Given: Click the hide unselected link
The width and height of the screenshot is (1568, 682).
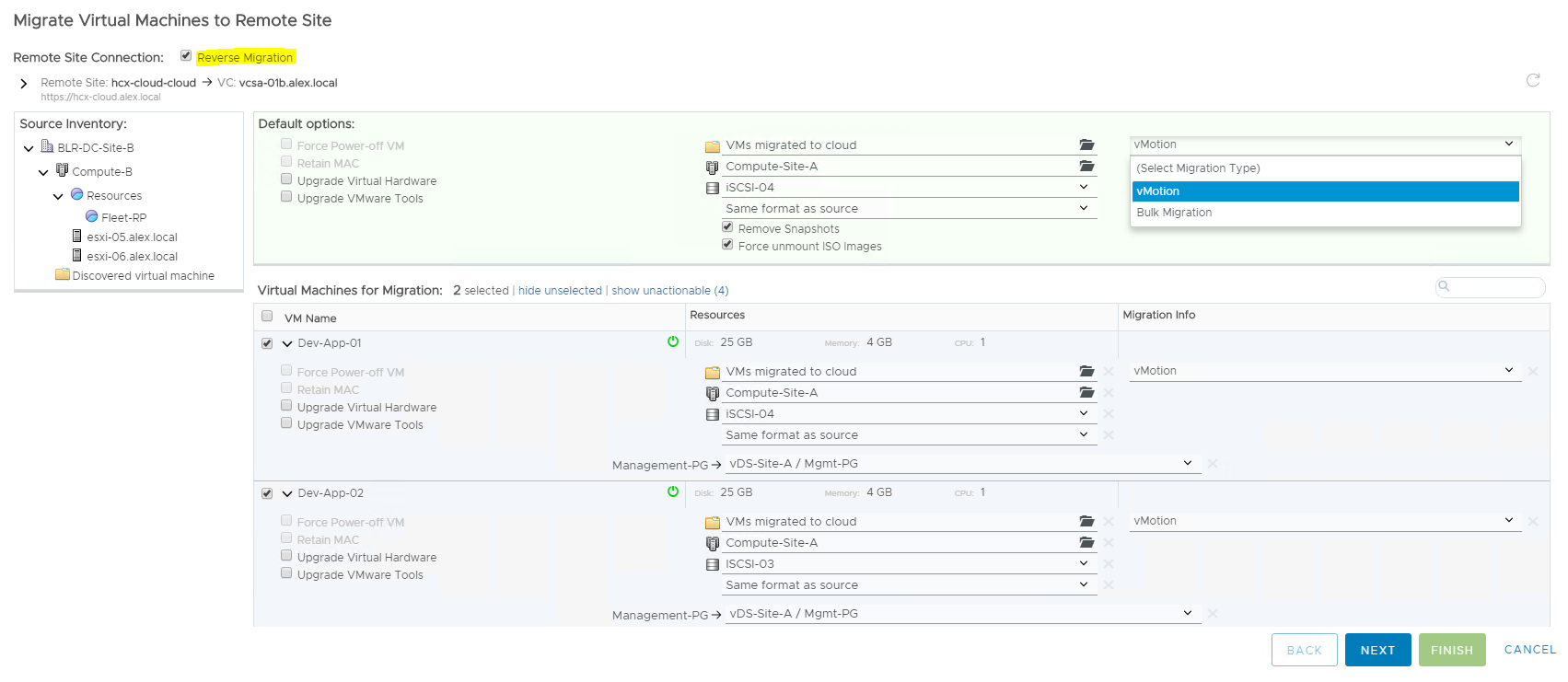Looking at the screenshot, I should (x=560, y=291).
